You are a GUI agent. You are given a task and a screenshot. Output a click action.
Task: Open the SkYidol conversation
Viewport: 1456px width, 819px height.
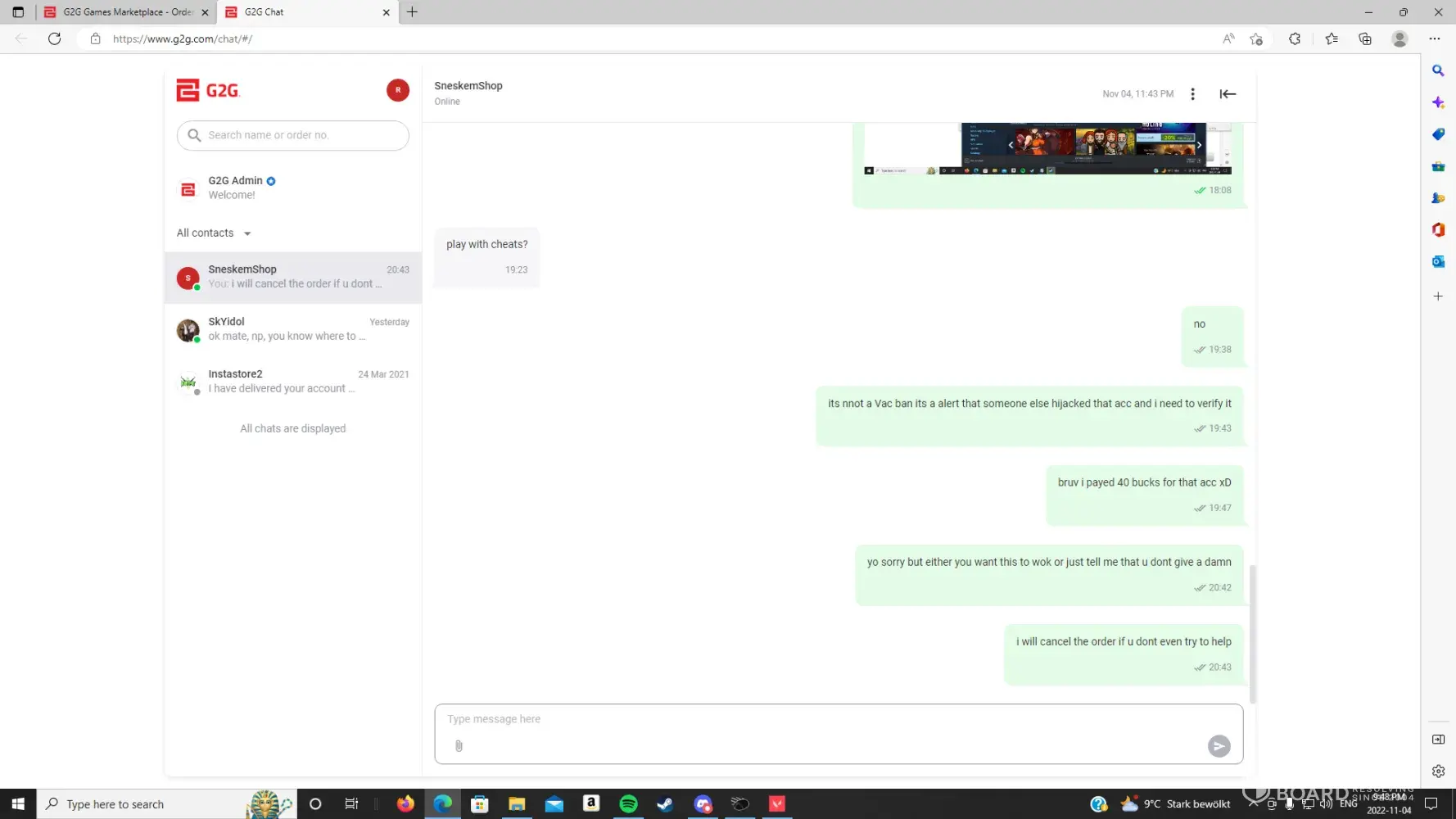tap(293, 329)
